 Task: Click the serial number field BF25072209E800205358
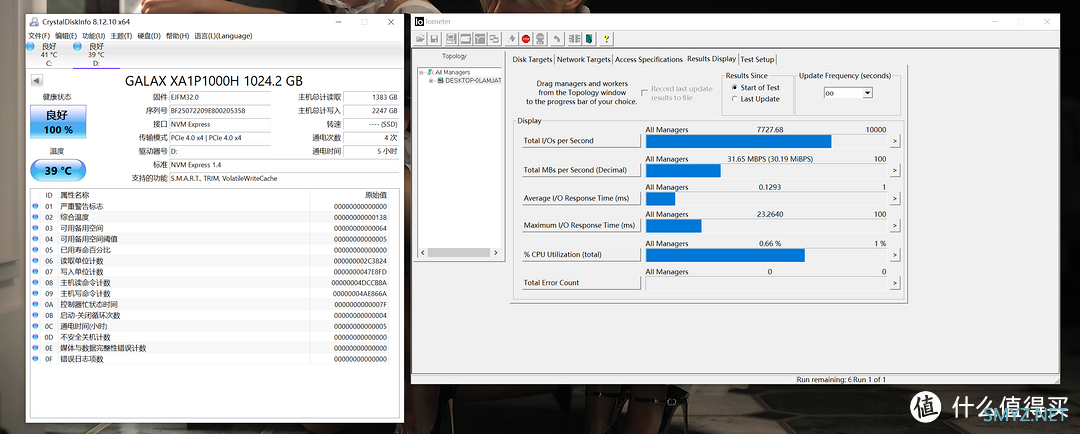[219, 111]
